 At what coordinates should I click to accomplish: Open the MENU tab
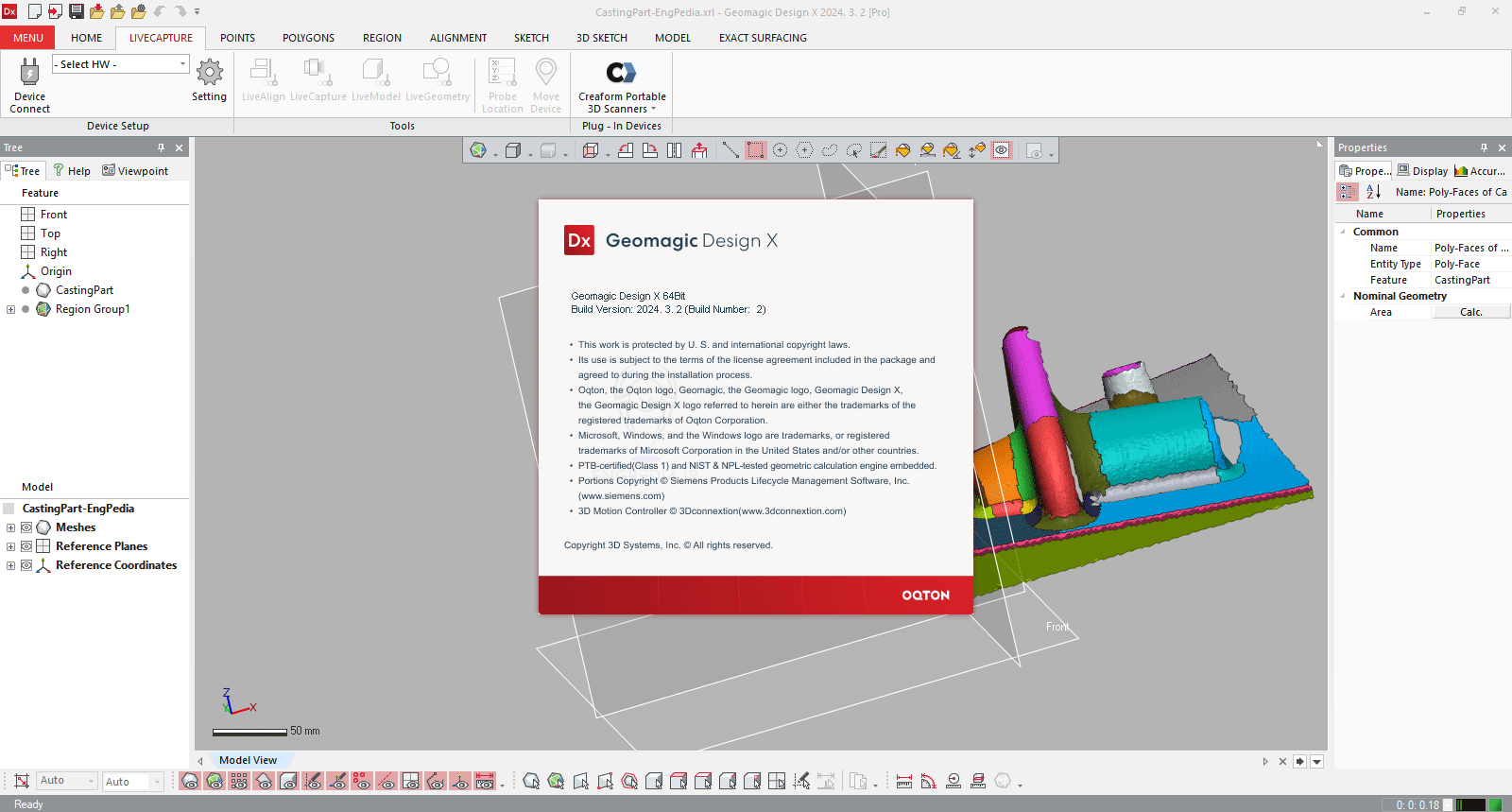tap(27, 38)
